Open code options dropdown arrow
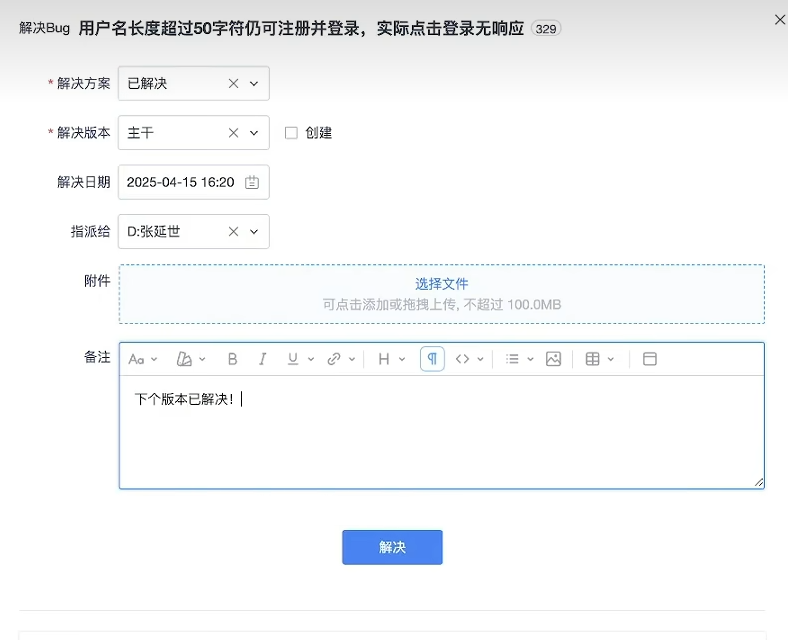The width and height of the screenshot is (788, 640). tap(480, 359)
